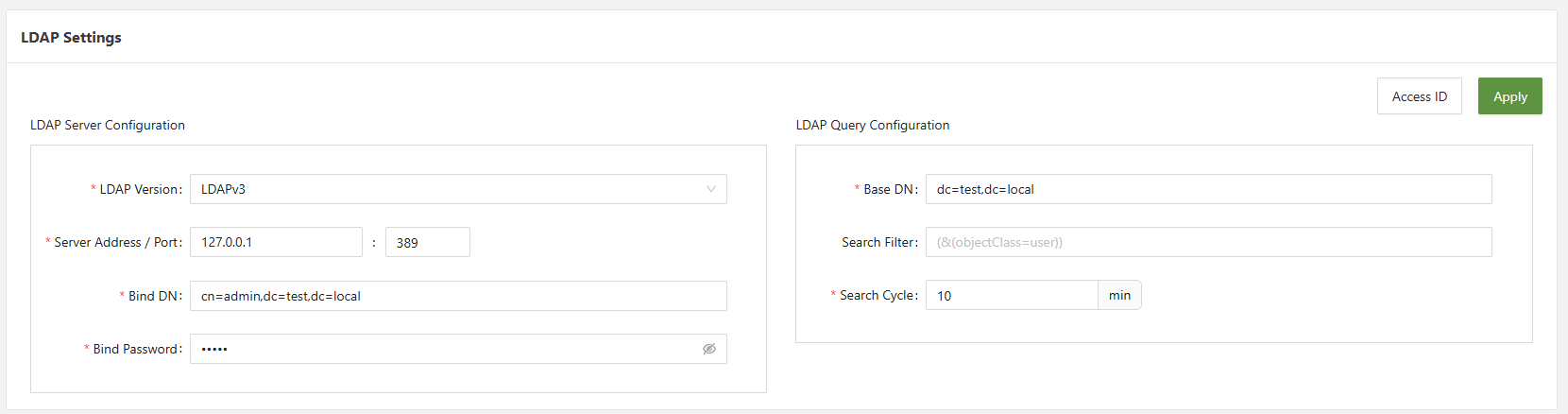1568x414 pixels.
Task: Focus the Server Address field showing 127.0.0.1
Action: pos(276,242)
